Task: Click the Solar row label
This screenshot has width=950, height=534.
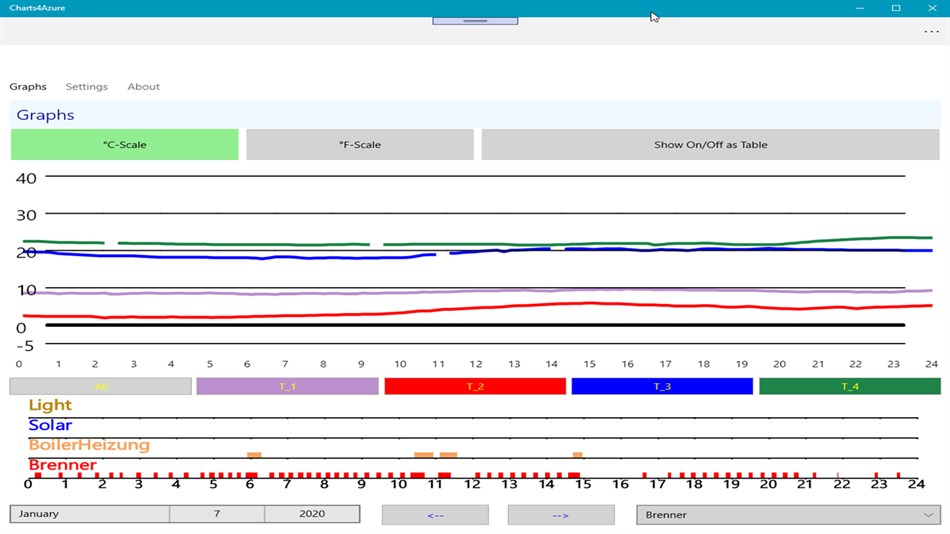Action: [50, 425]
